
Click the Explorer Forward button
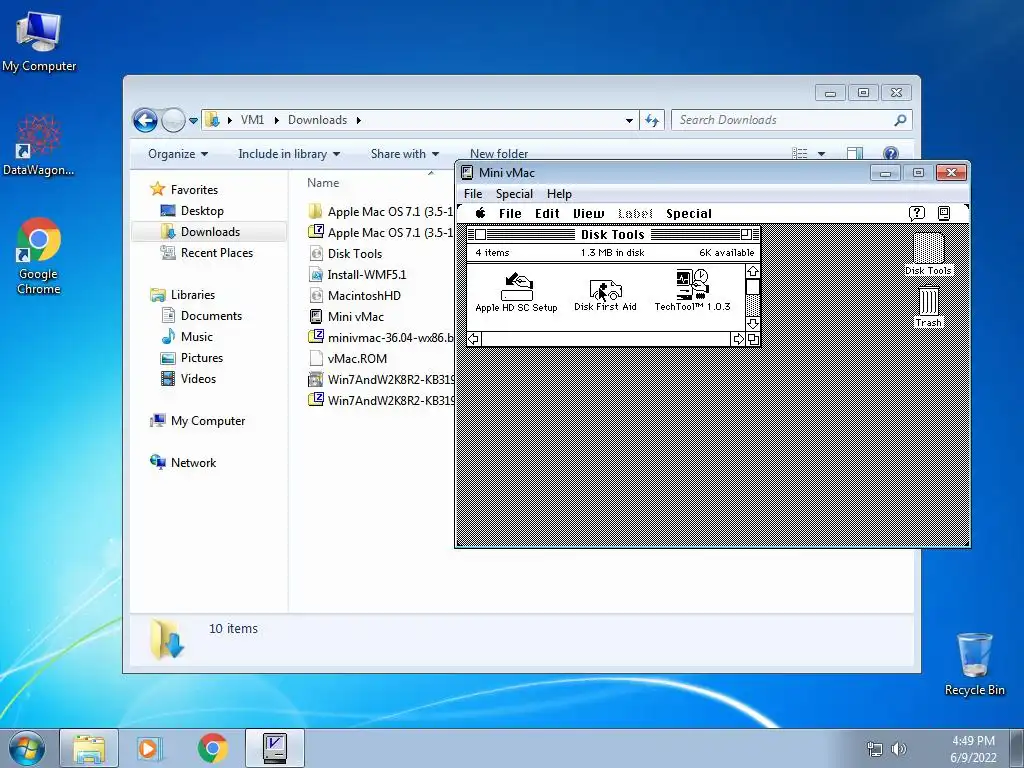click(x=173, y=120)
